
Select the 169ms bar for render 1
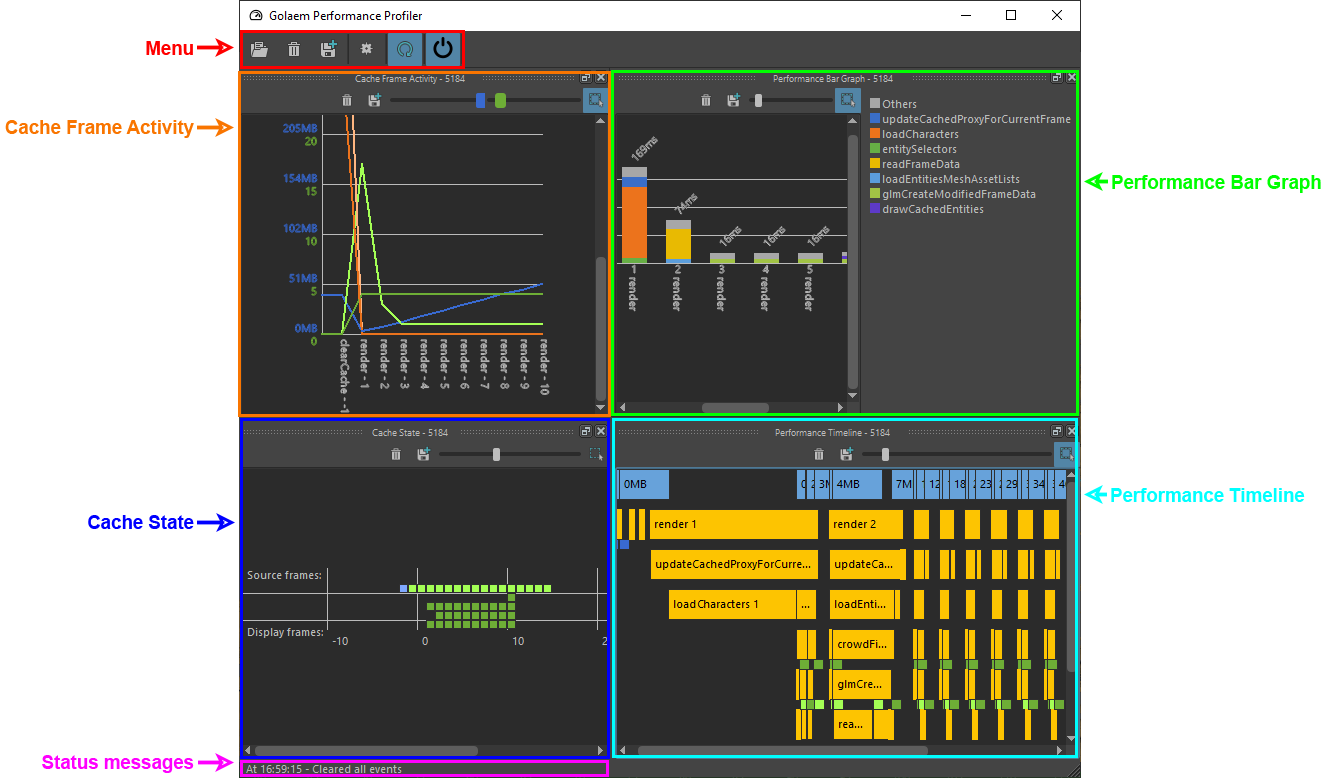634,215
